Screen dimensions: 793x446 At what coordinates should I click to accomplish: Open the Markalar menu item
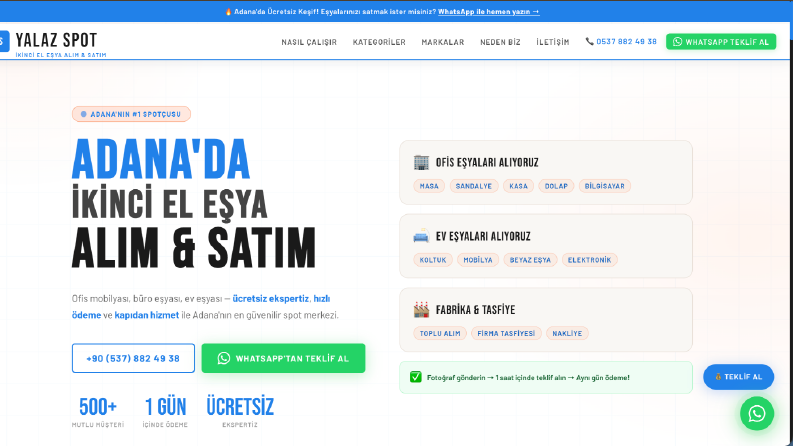[x=443, y=42]
